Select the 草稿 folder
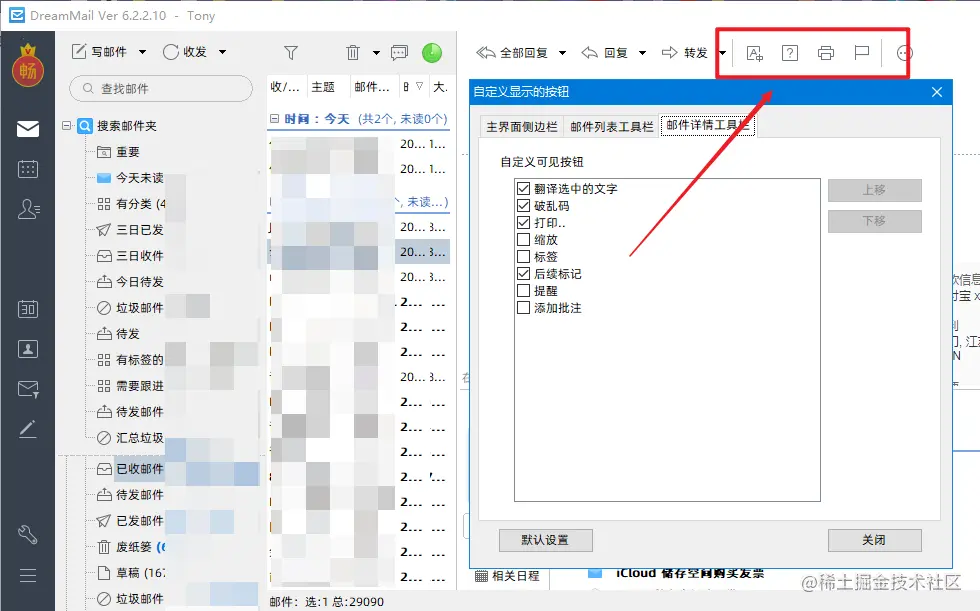The height and width of the screenshot is (611, 980). pyautogui.click(x=131, y=573)
